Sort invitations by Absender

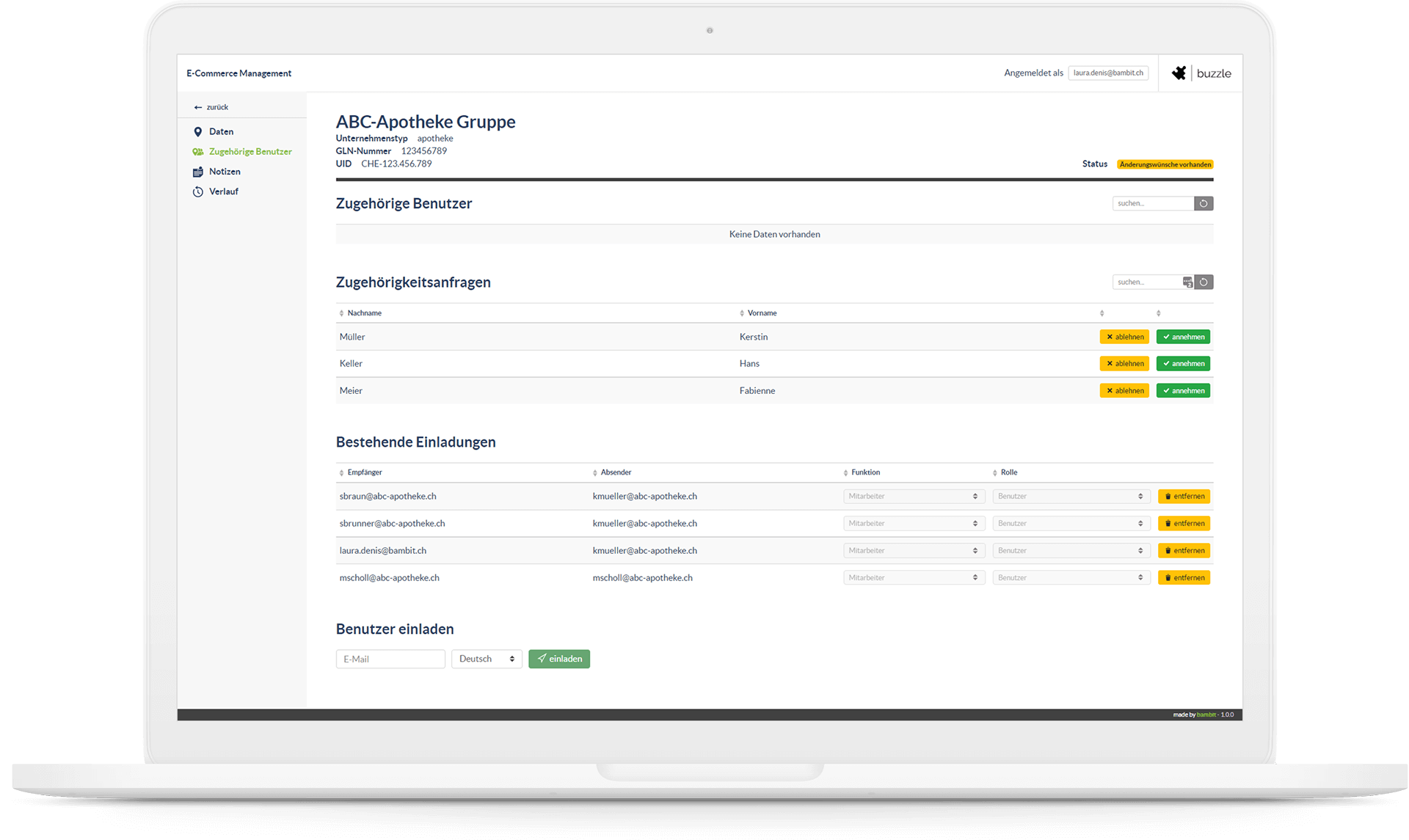[612, 472]
